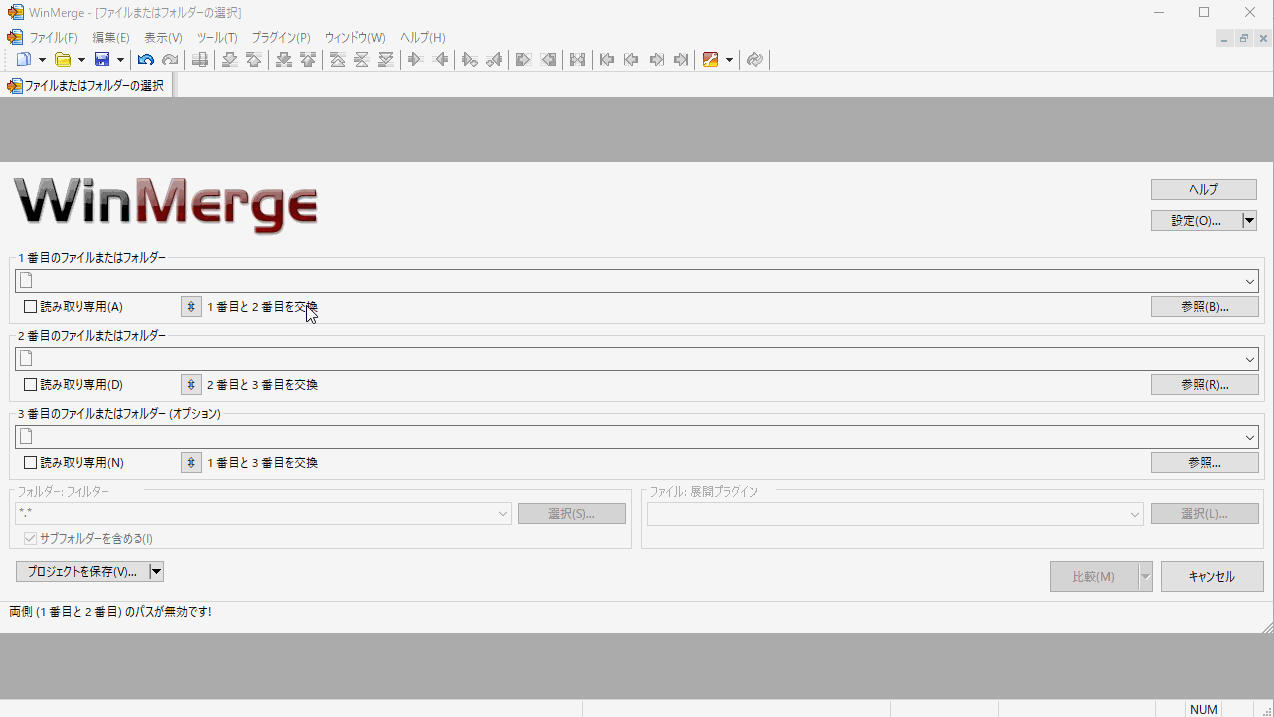The image size is (1274, 717).
Task: Click the ヘルプ button
Action: click(1204, 189)
